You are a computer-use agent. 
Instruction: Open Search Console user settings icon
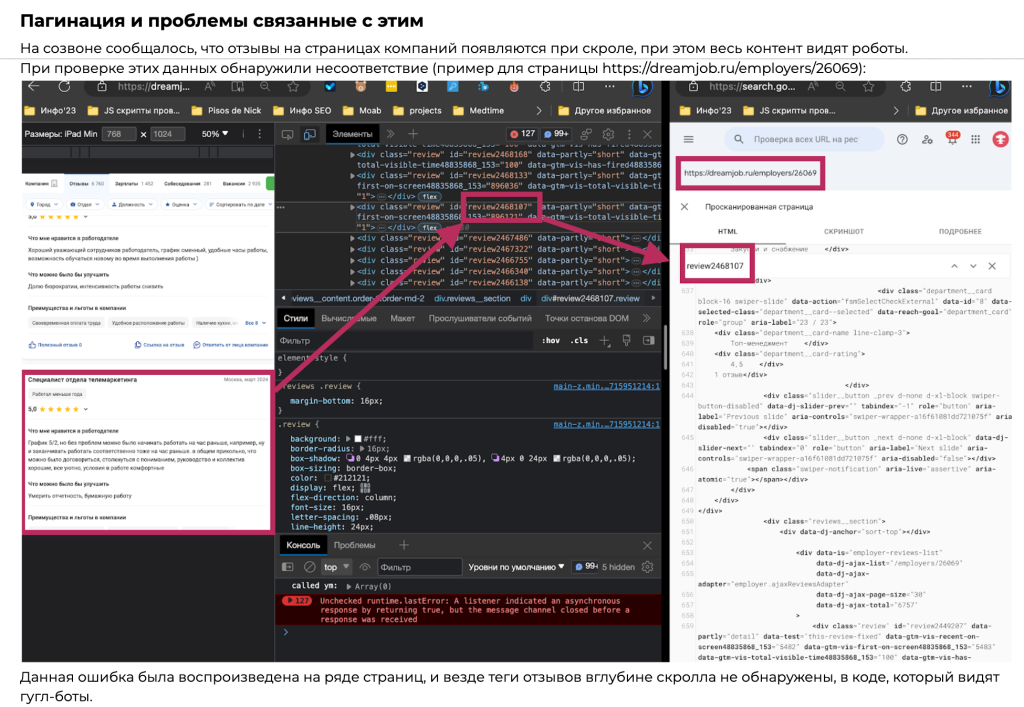pos(927,139)
